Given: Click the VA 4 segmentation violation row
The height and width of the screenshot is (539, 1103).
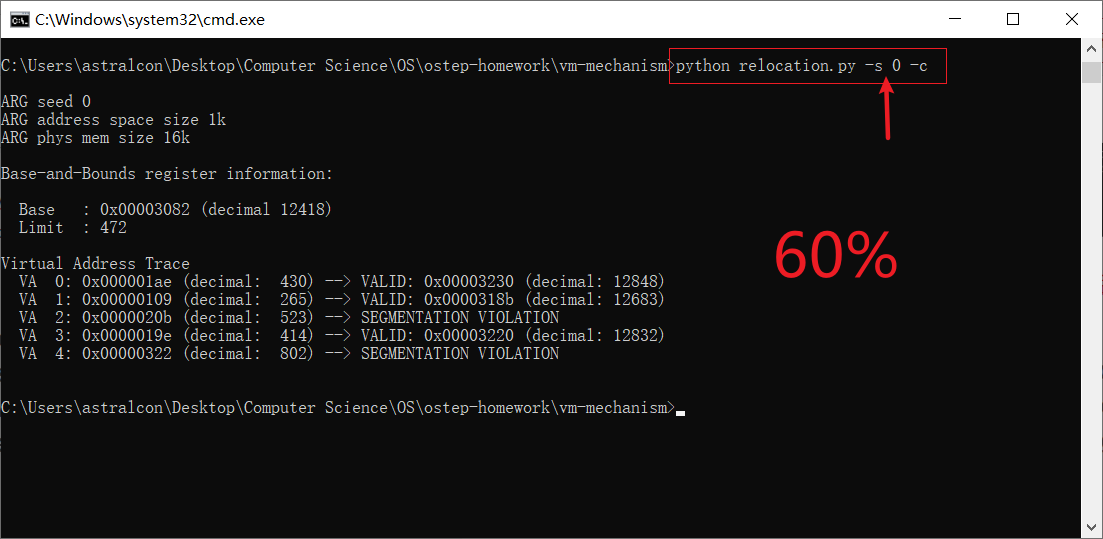Looking at the screenshot, I should 289,354.
